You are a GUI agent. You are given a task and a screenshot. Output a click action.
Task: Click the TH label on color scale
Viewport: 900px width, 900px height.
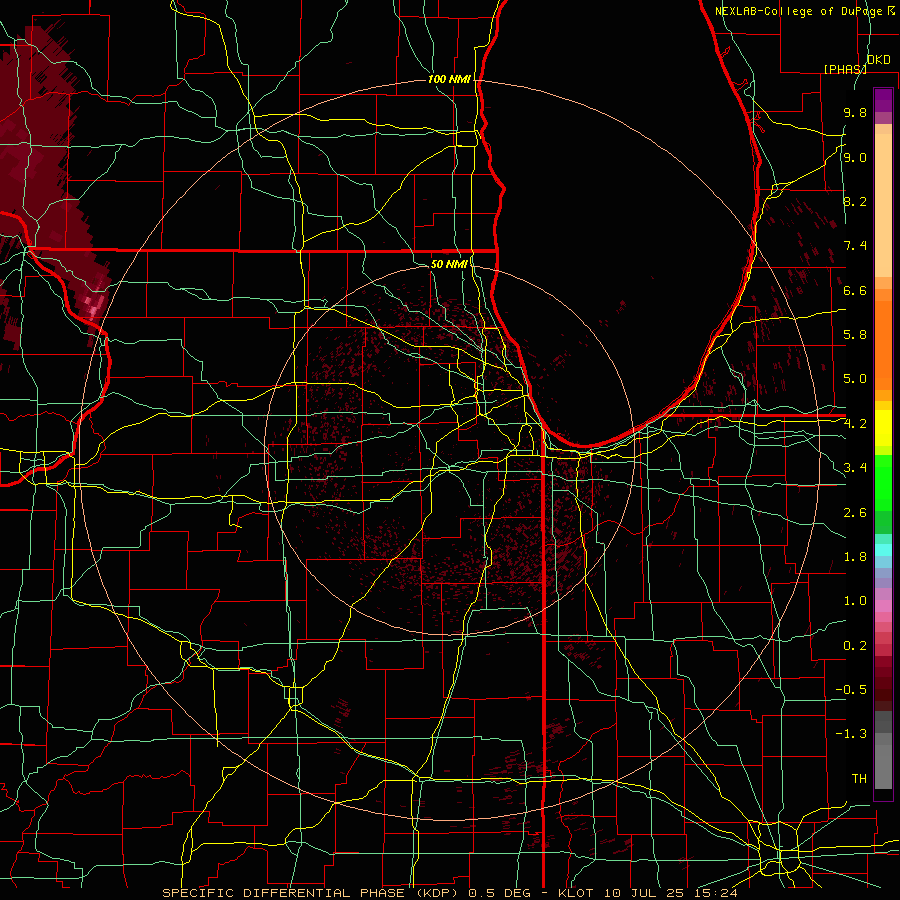(859, 779)
